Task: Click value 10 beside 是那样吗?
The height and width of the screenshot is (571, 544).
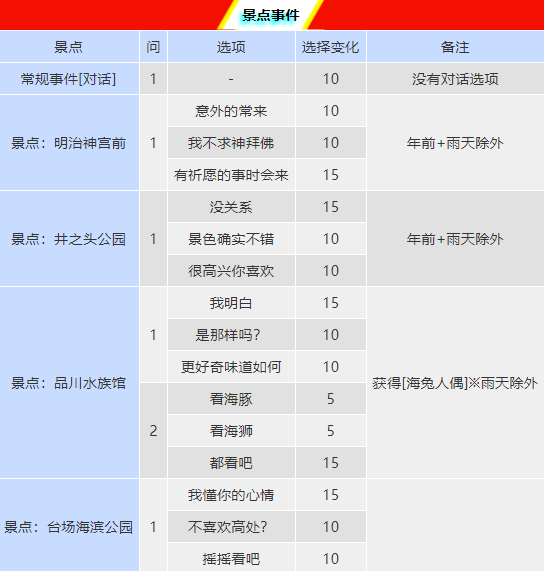Action: pyautogui.click(x=331, y=335)
